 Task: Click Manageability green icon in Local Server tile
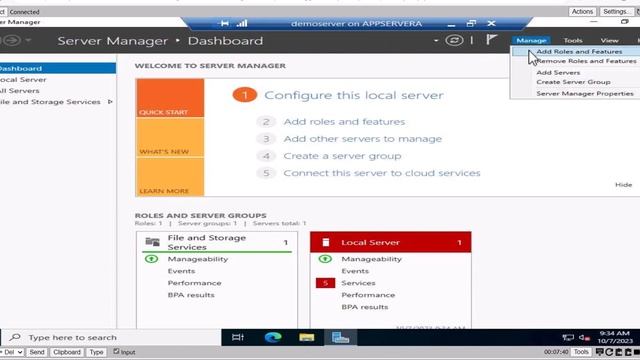click(325, 259)
